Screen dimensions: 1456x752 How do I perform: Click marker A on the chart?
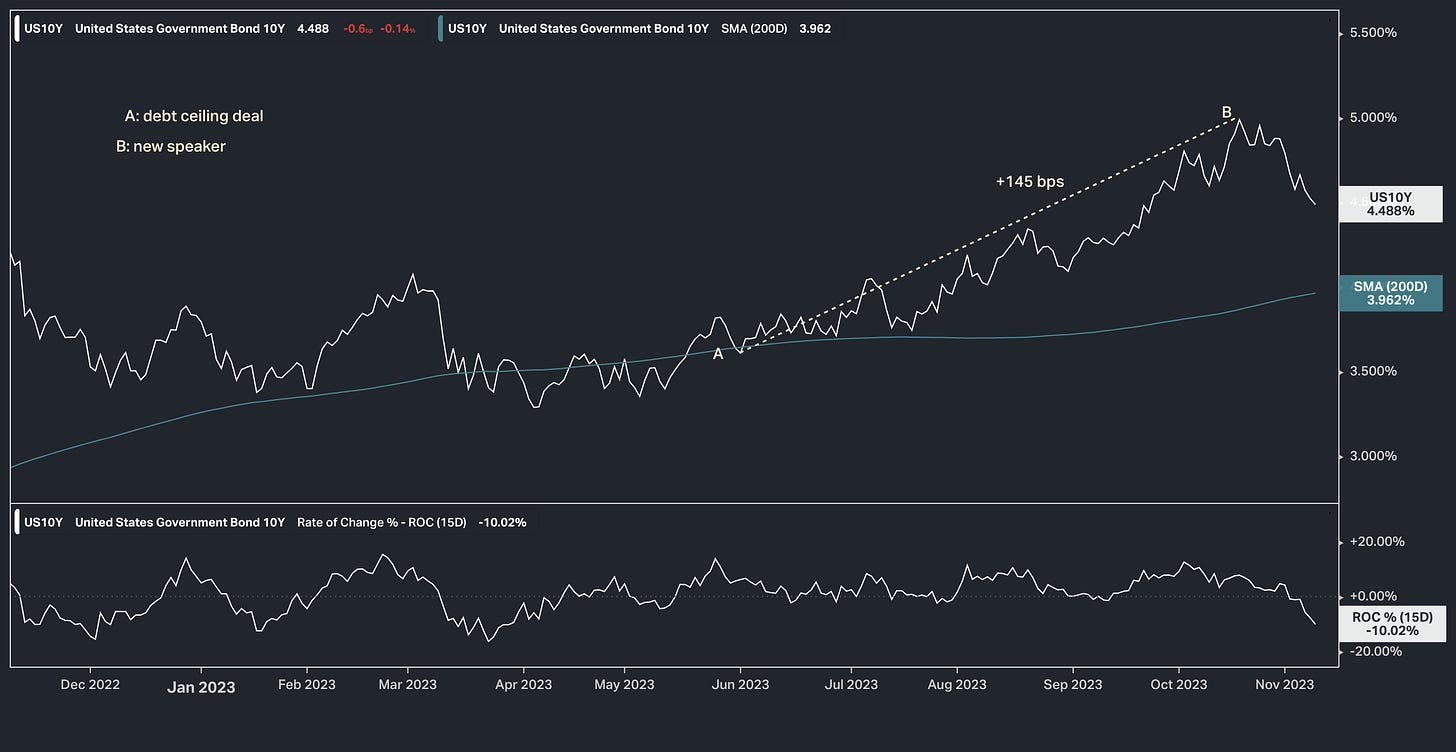[717, 353]
